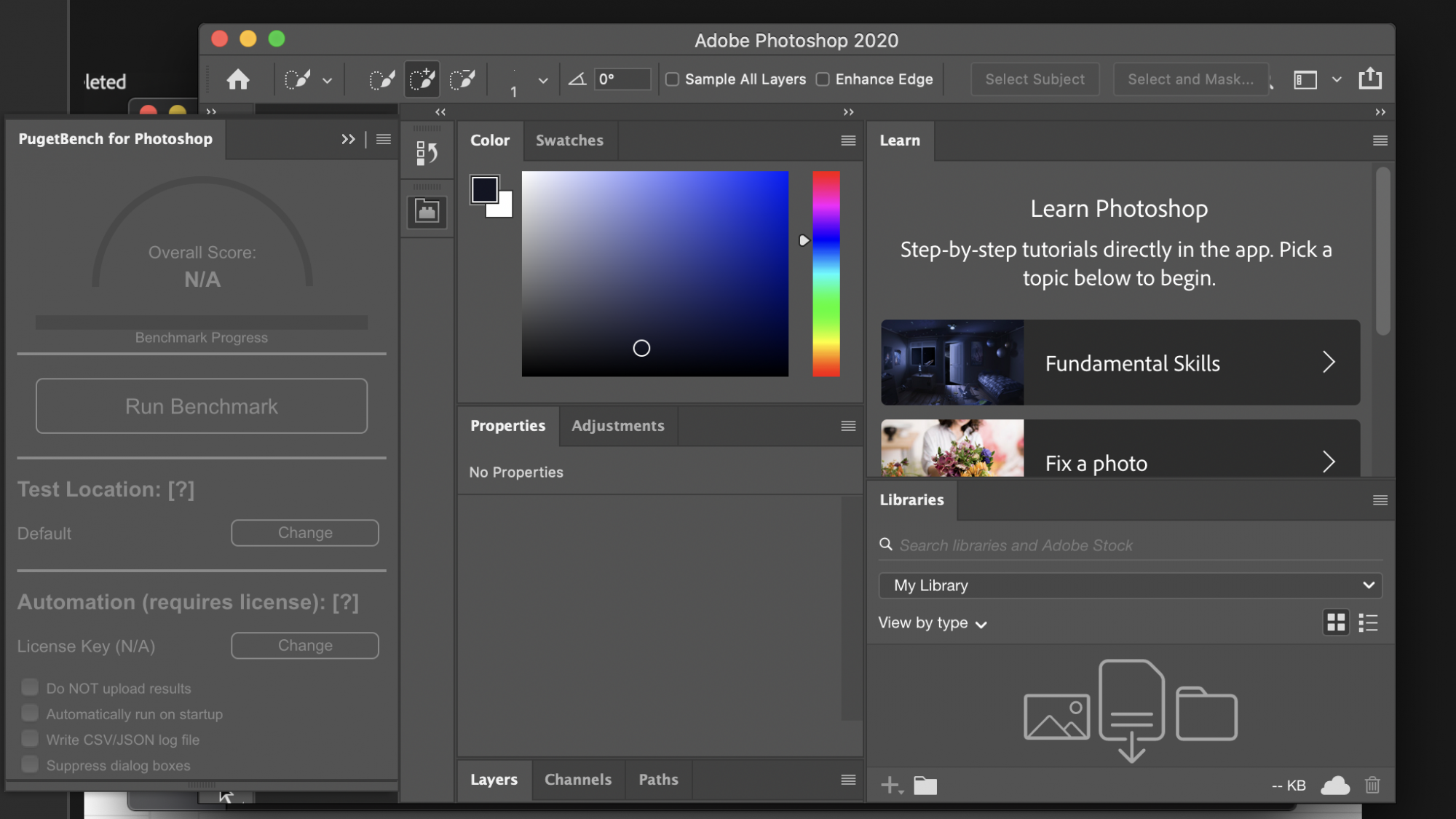Enable Sample All Layers checkbox
This screenshot has height=819, width=1456.
pos(672,79)
